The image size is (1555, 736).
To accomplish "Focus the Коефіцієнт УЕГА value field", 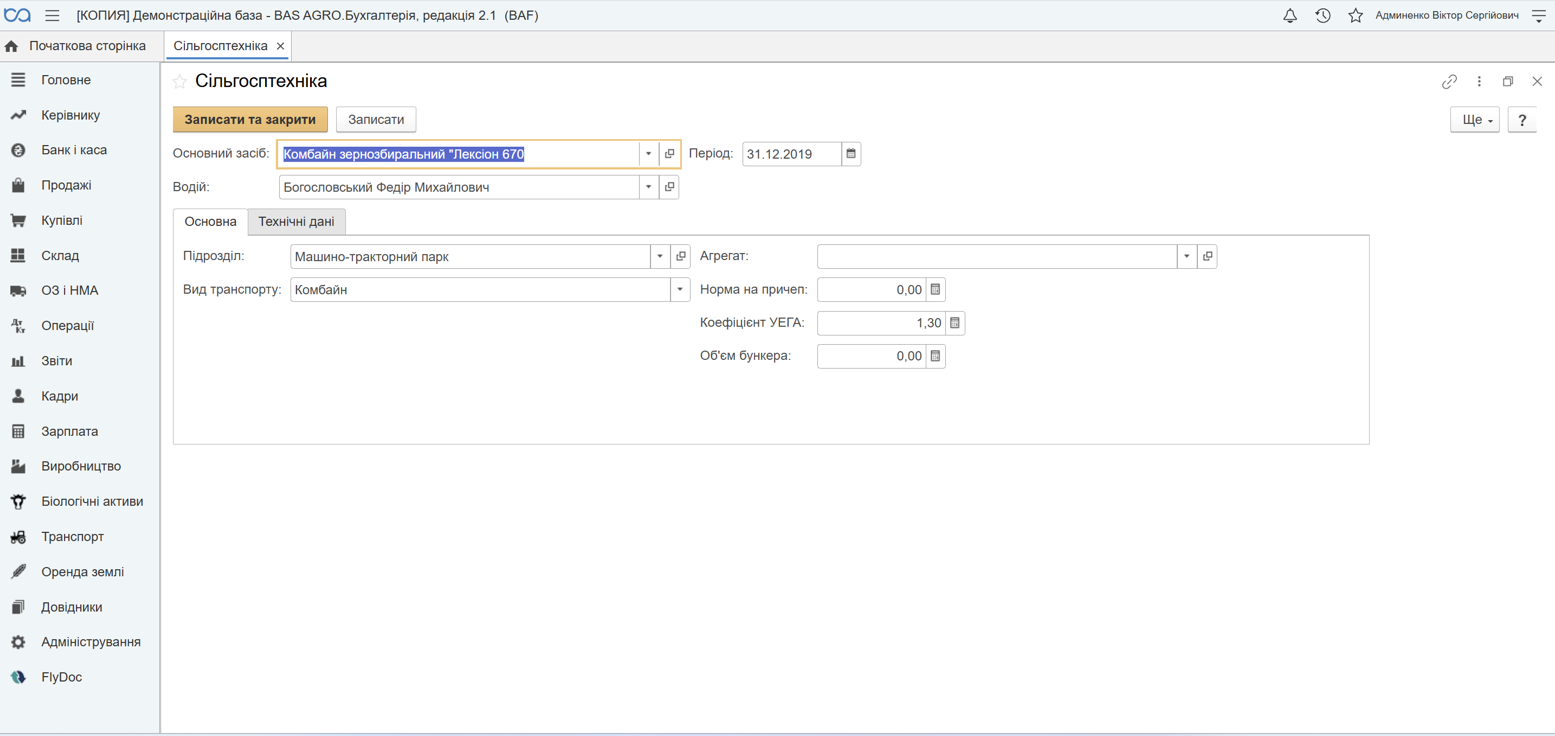I will [x=881, y=323].
